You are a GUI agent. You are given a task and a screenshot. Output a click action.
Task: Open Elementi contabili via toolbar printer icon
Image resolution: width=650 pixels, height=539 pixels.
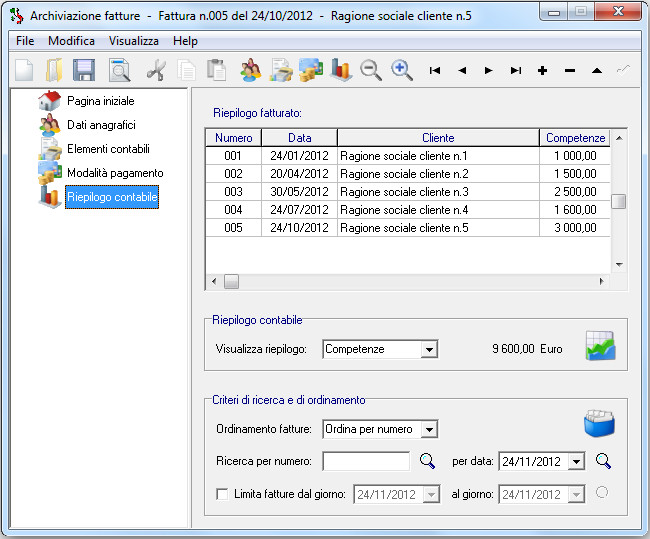pos(281,70)
